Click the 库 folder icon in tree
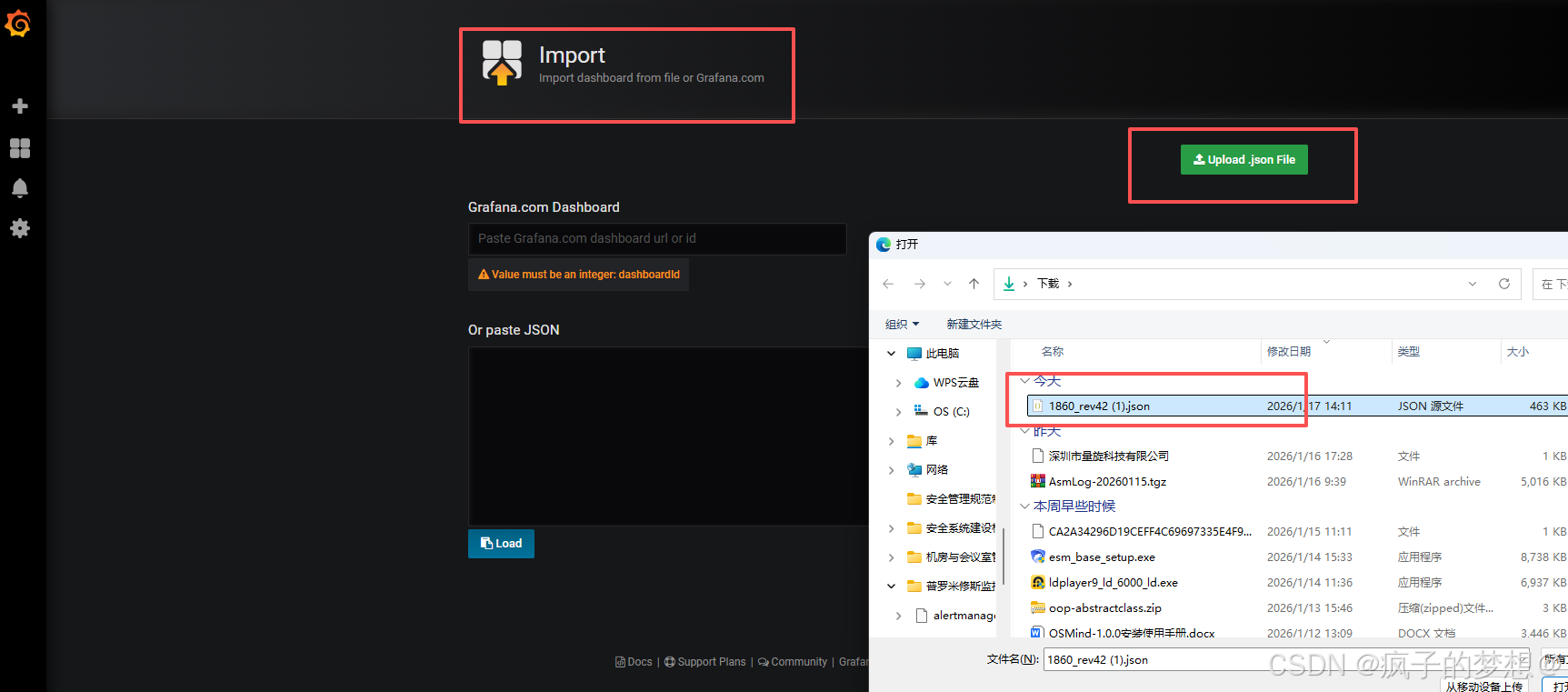Image resolution: width=1568 pixels, height=692 pixels. (x=914, y=441)
